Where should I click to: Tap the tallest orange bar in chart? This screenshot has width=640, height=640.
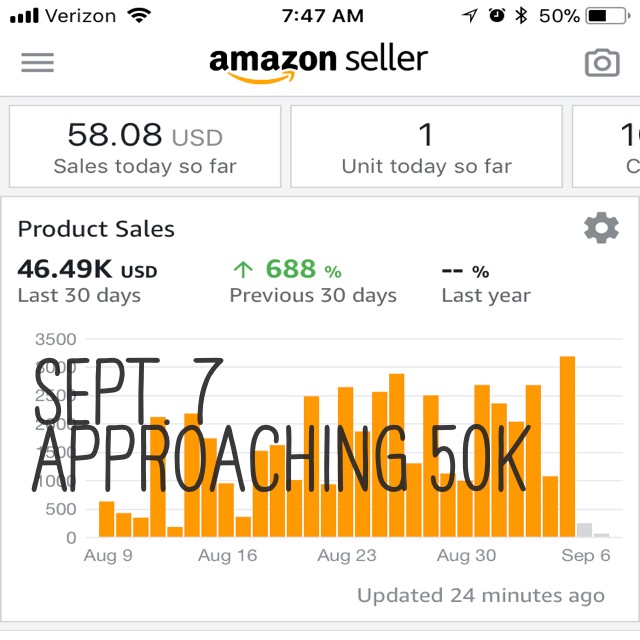click(x=567, y=447)
